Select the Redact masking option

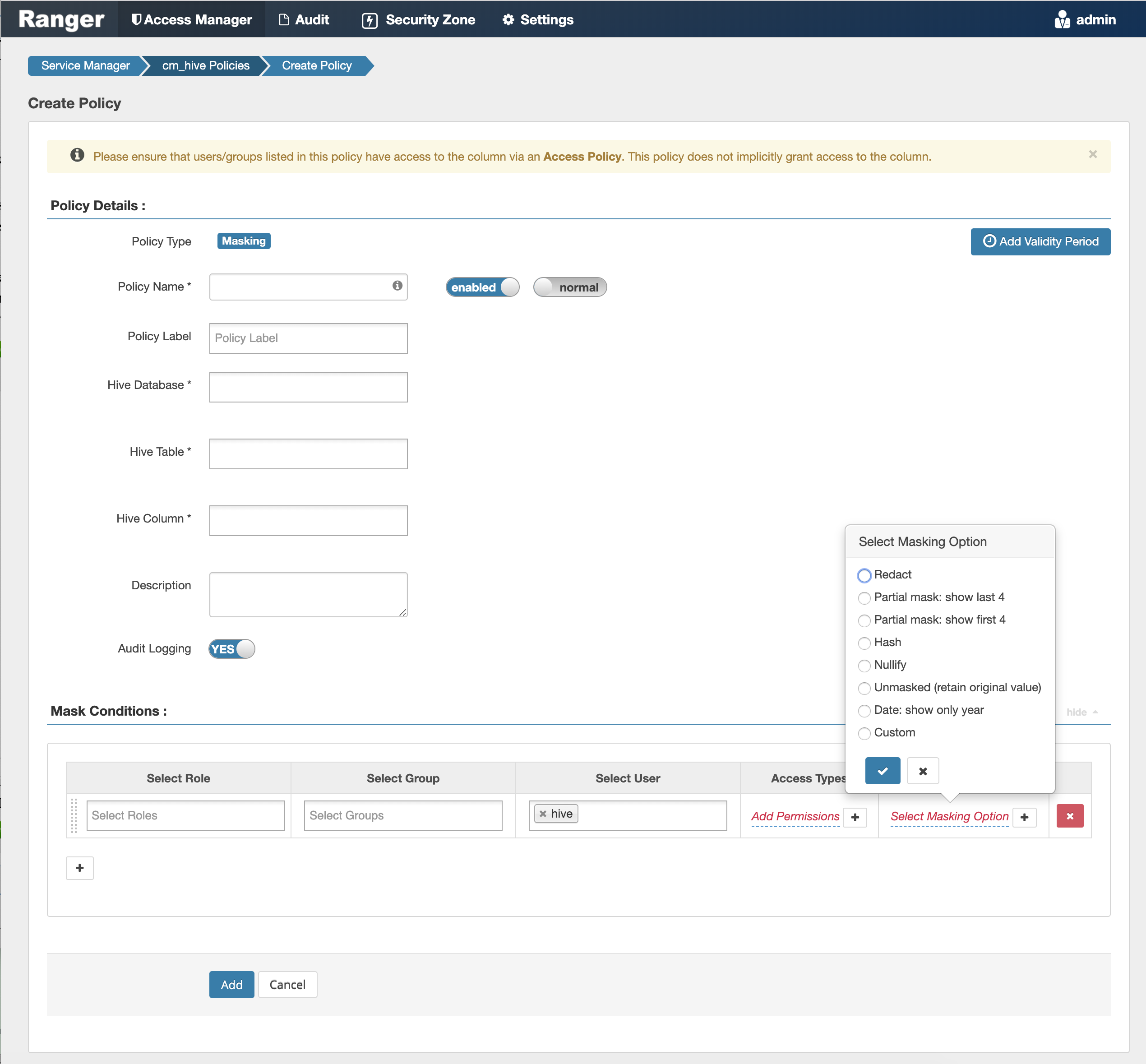click(864, 575)
